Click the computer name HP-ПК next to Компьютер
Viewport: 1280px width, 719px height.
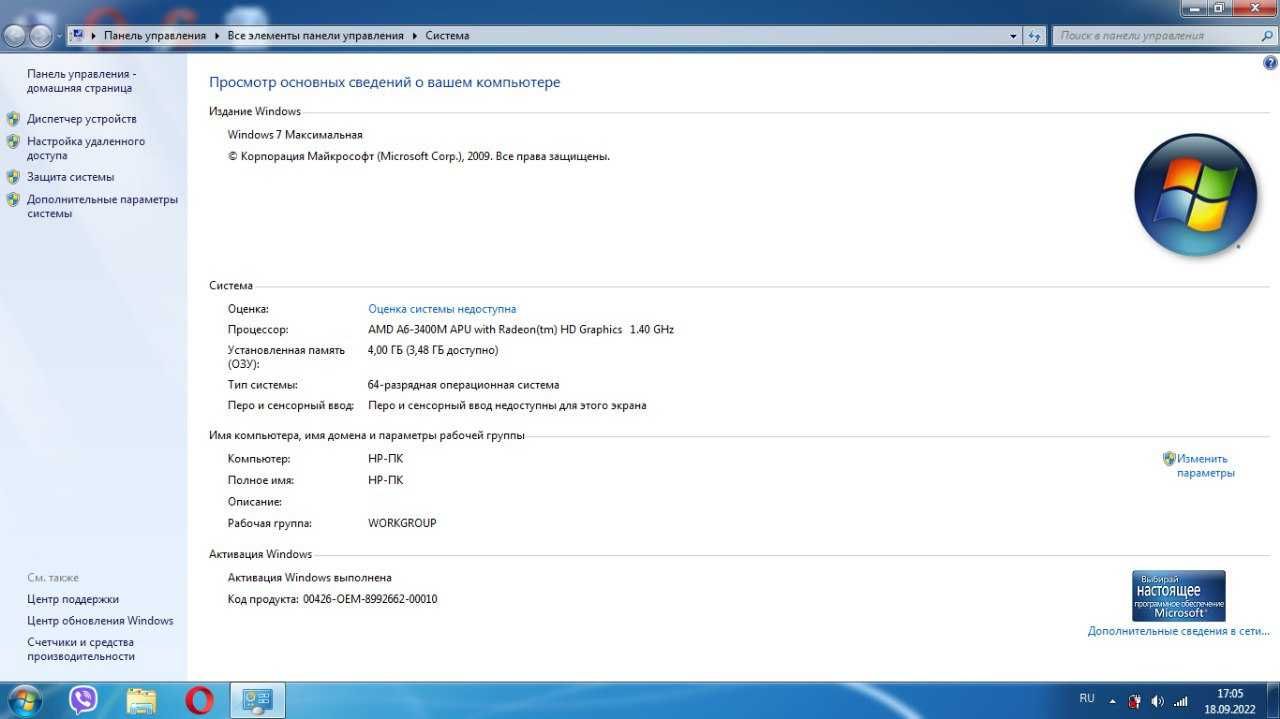pyautogui.click(x=386, y=459)
